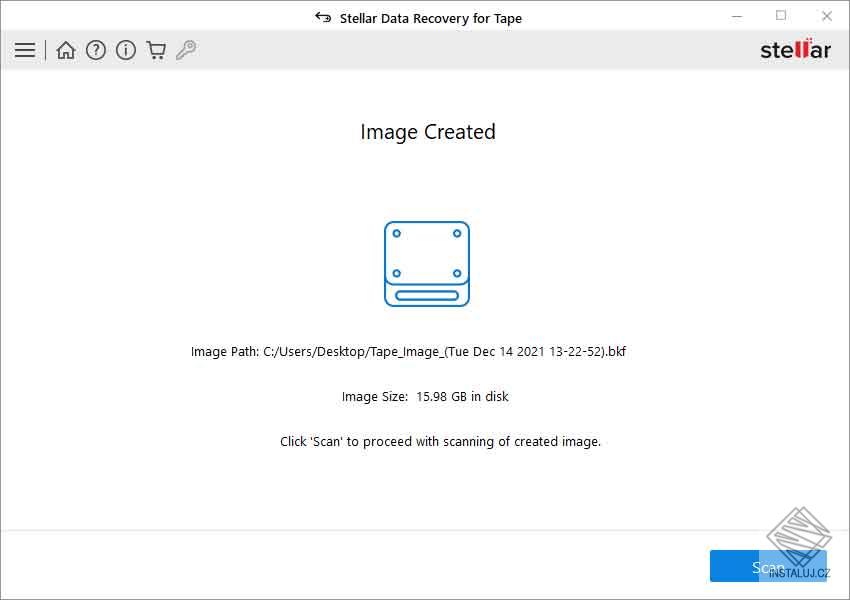Viewport: 850px width, 600px height.
Task: Minimize the Stellar Data Recovery window
Action: pos(737,16)
